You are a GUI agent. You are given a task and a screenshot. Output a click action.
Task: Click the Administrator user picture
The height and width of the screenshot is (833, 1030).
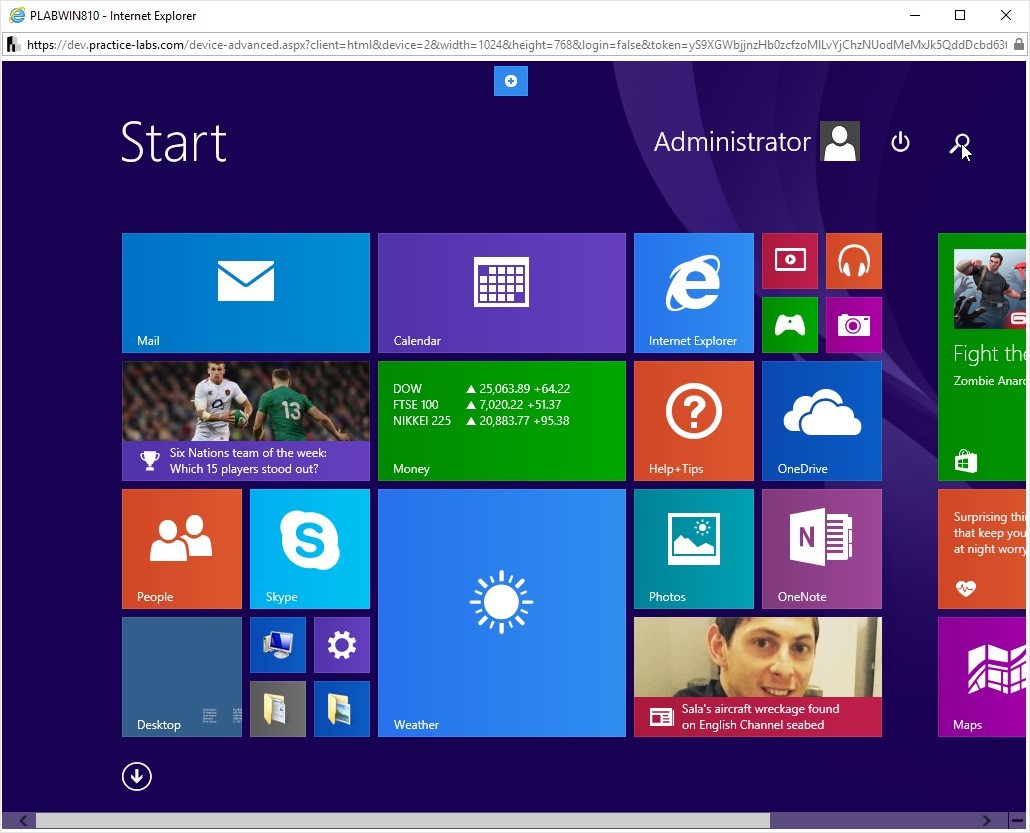click(x=840, y=141)
